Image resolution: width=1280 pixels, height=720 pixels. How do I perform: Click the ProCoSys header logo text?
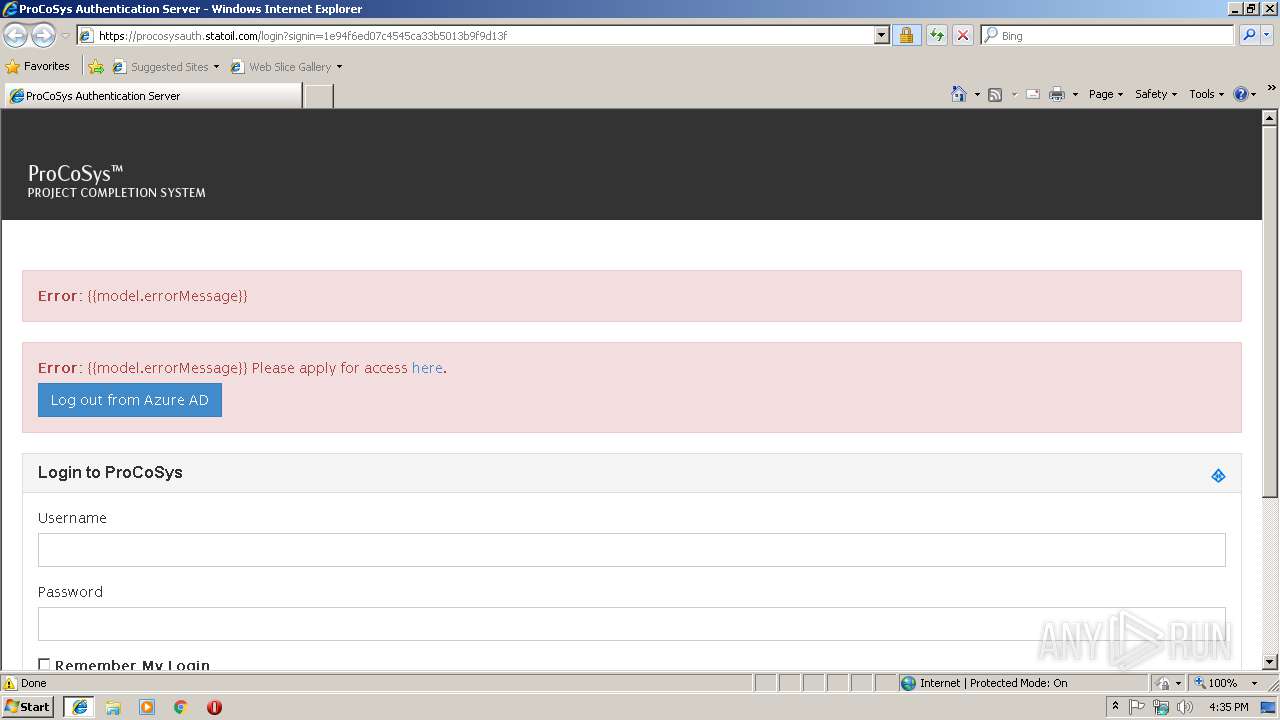(x=117, y=181)
